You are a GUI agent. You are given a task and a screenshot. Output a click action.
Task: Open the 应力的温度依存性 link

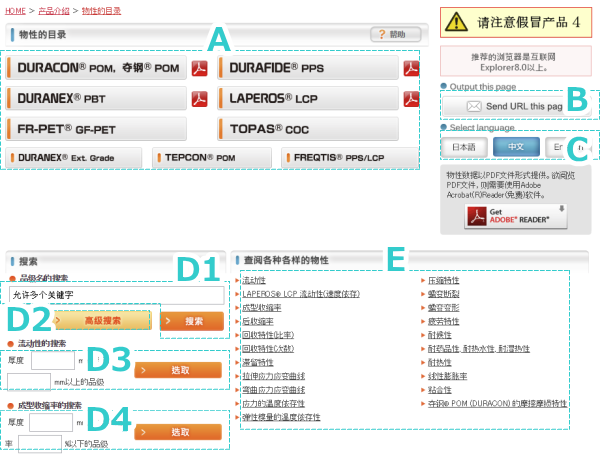[273, 403]
